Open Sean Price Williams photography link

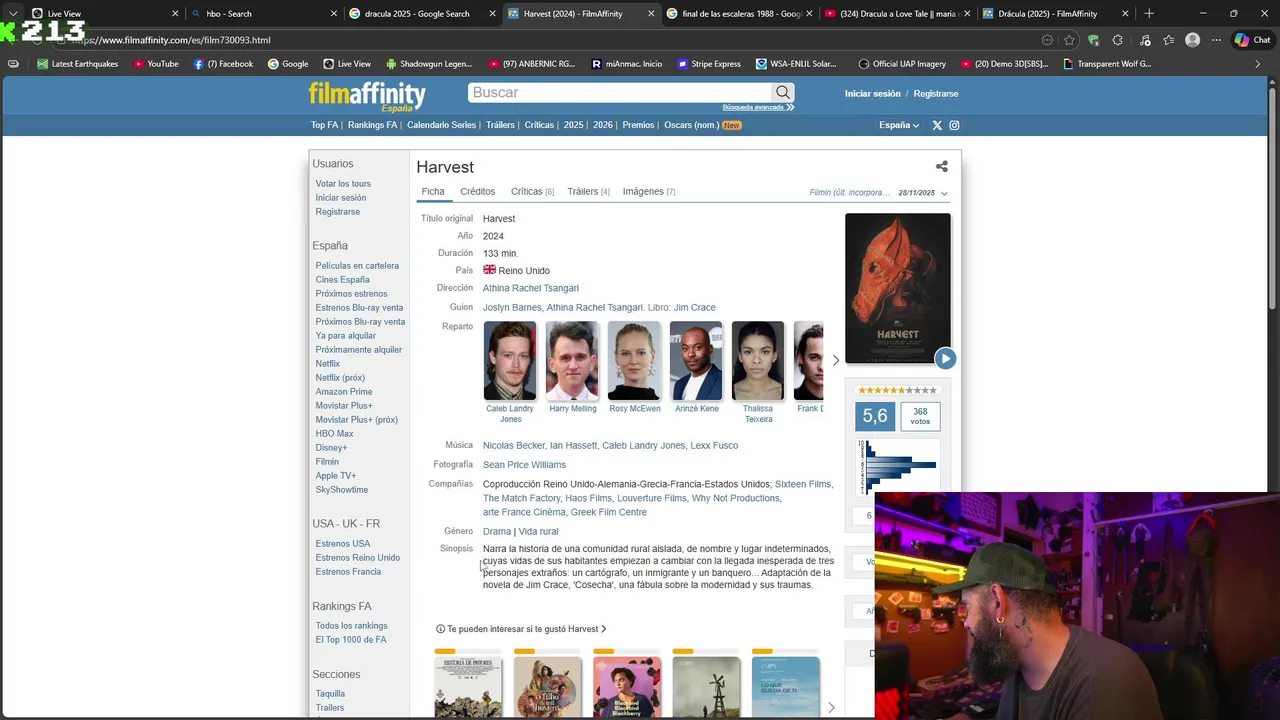(524, 465)
